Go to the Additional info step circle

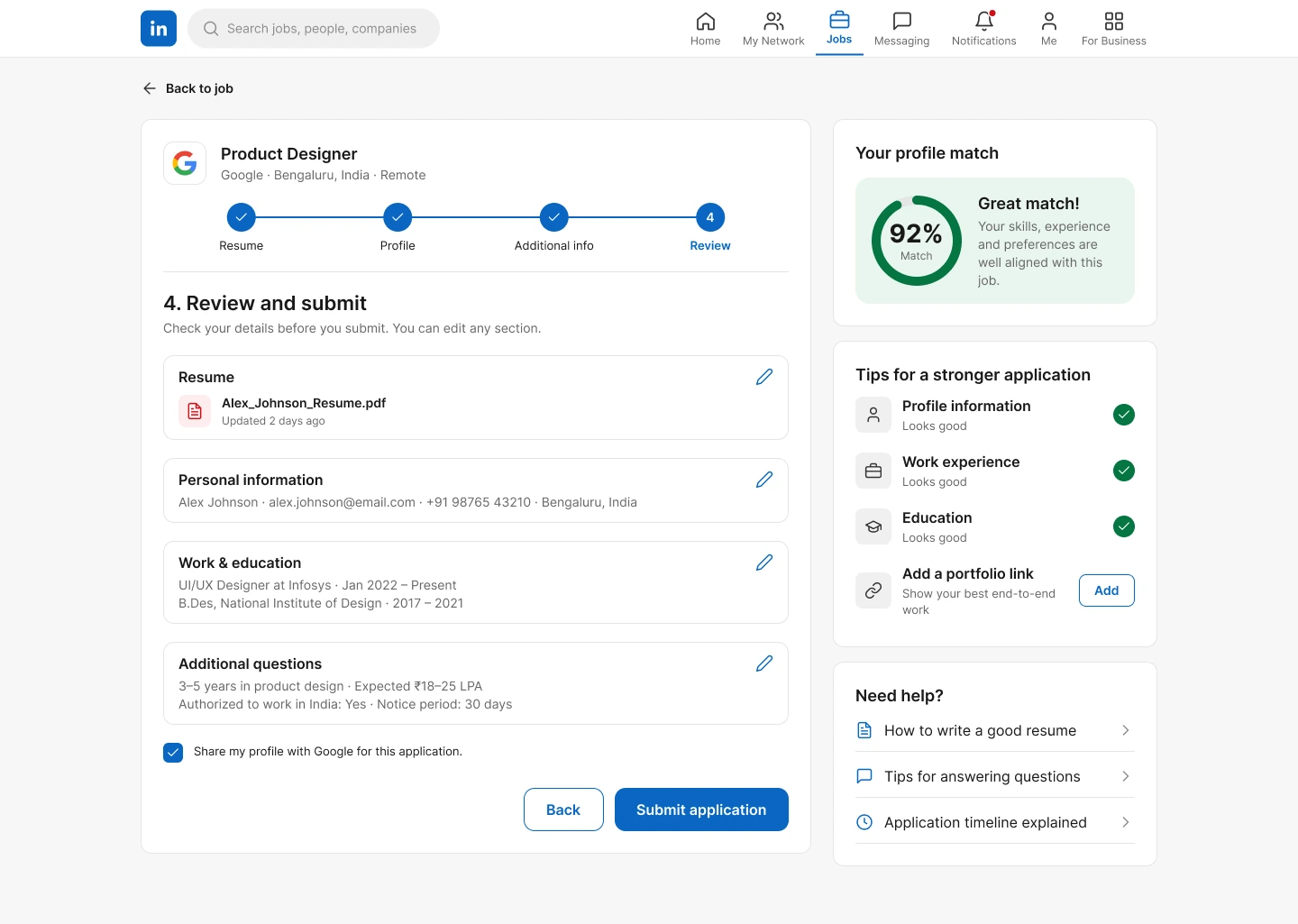[554, 217]
